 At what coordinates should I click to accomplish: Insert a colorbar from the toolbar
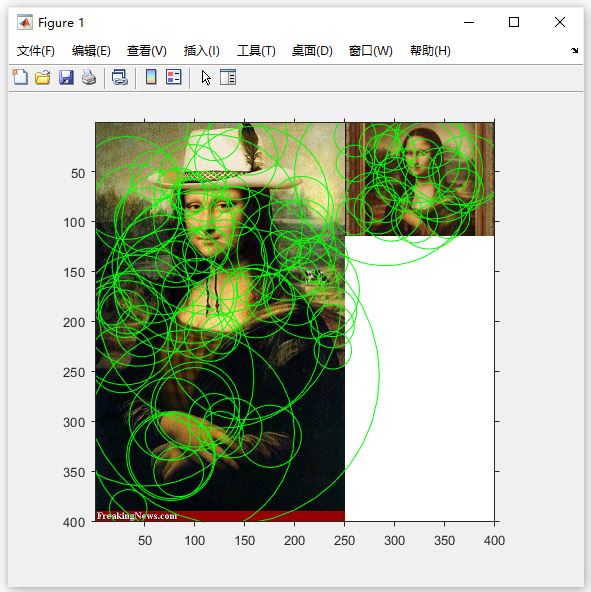point(151,77)
